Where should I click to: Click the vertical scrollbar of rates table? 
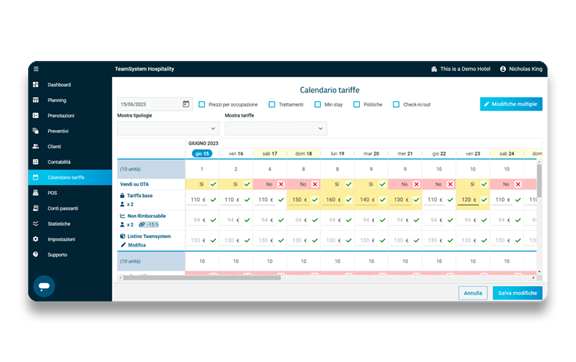point(539,181)
